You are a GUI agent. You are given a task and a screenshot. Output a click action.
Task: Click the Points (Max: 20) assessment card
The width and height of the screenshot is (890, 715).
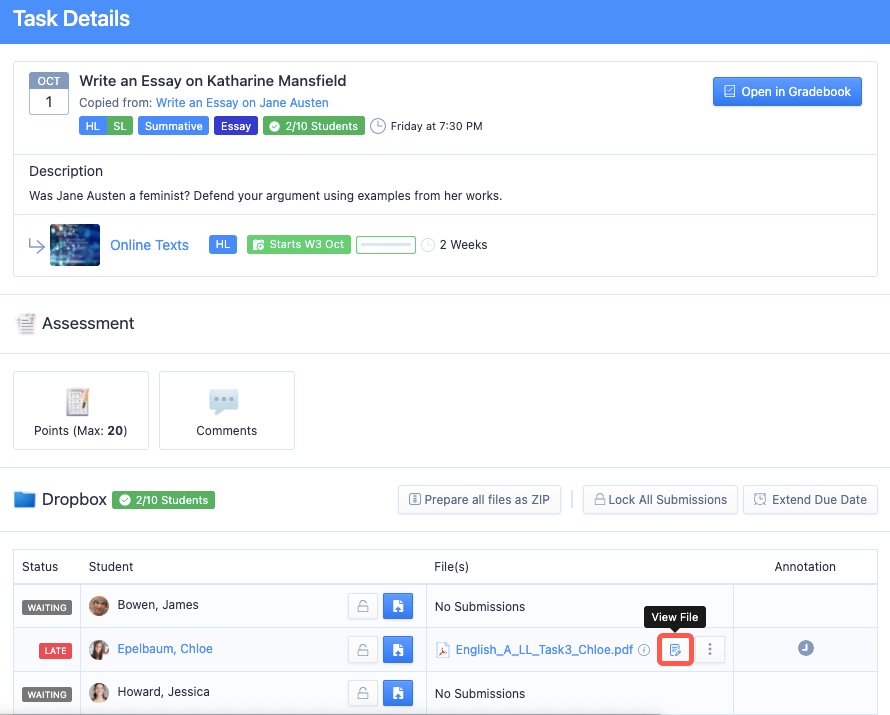click(x=81, y=410)
